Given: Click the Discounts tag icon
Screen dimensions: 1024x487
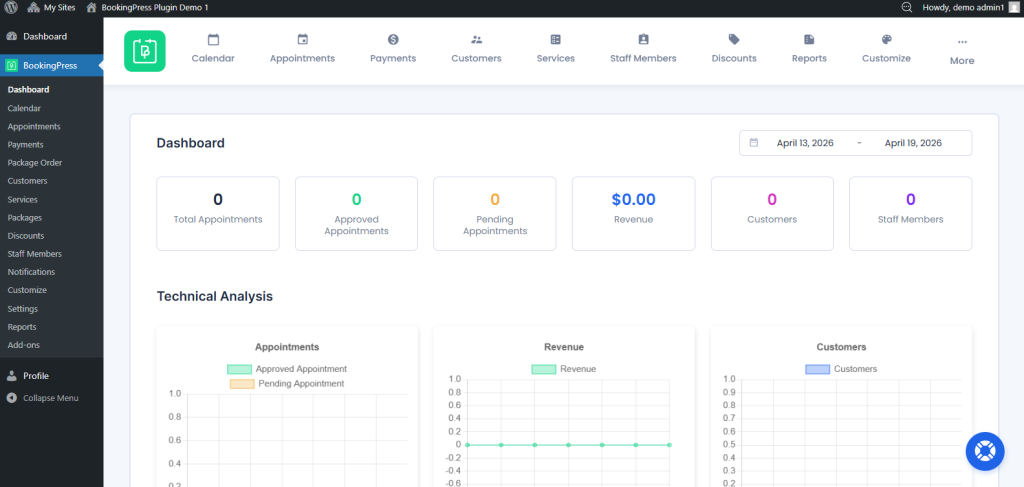Looking at the screenshot, I should coord(734,40).
